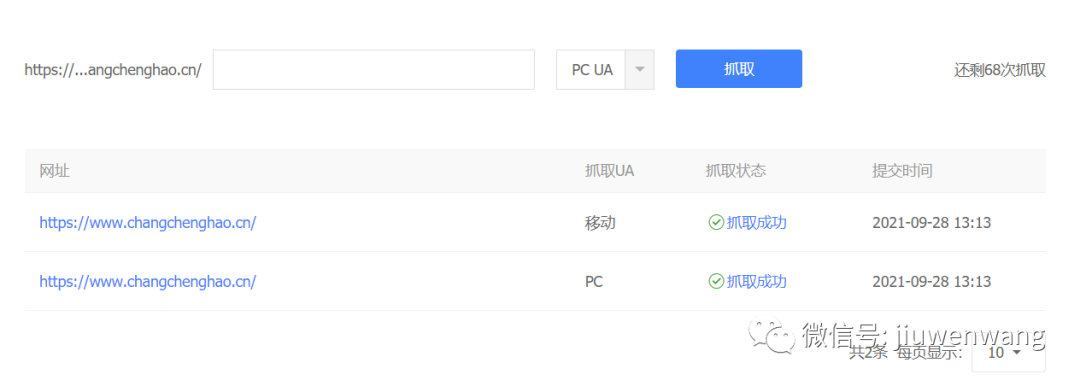The image size is (1080, 386).
Task: Click the 还剩68次抓取 remaining count text
Action: click(x=999, y=70)
